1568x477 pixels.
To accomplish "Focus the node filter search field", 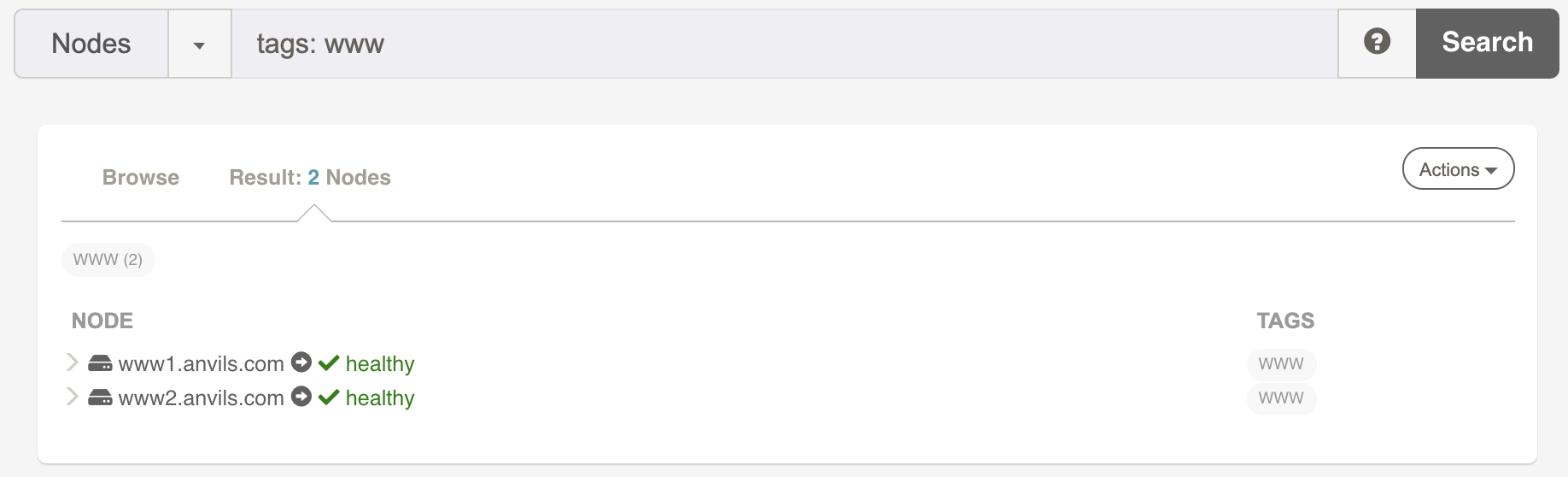I will tap(784, 44).
